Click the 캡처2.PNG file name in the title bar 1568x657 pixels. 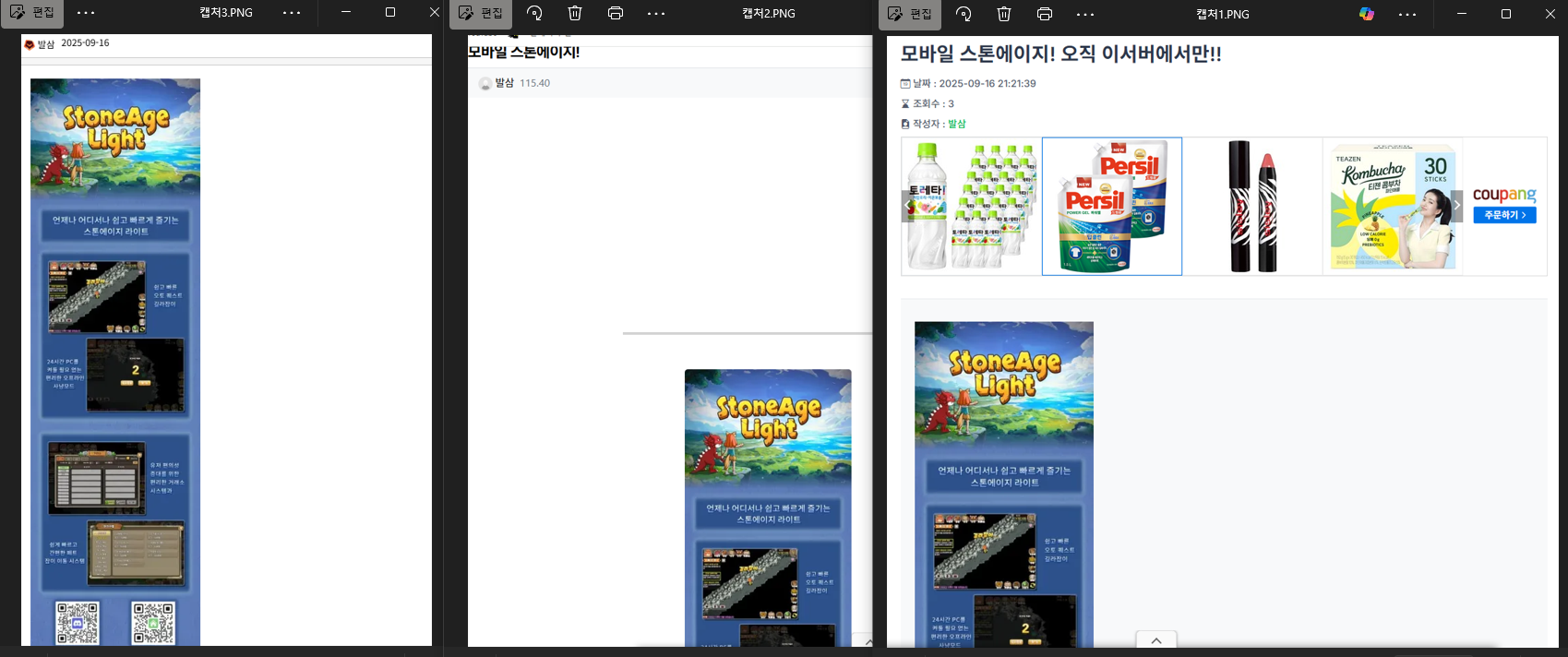click(769, 13)
